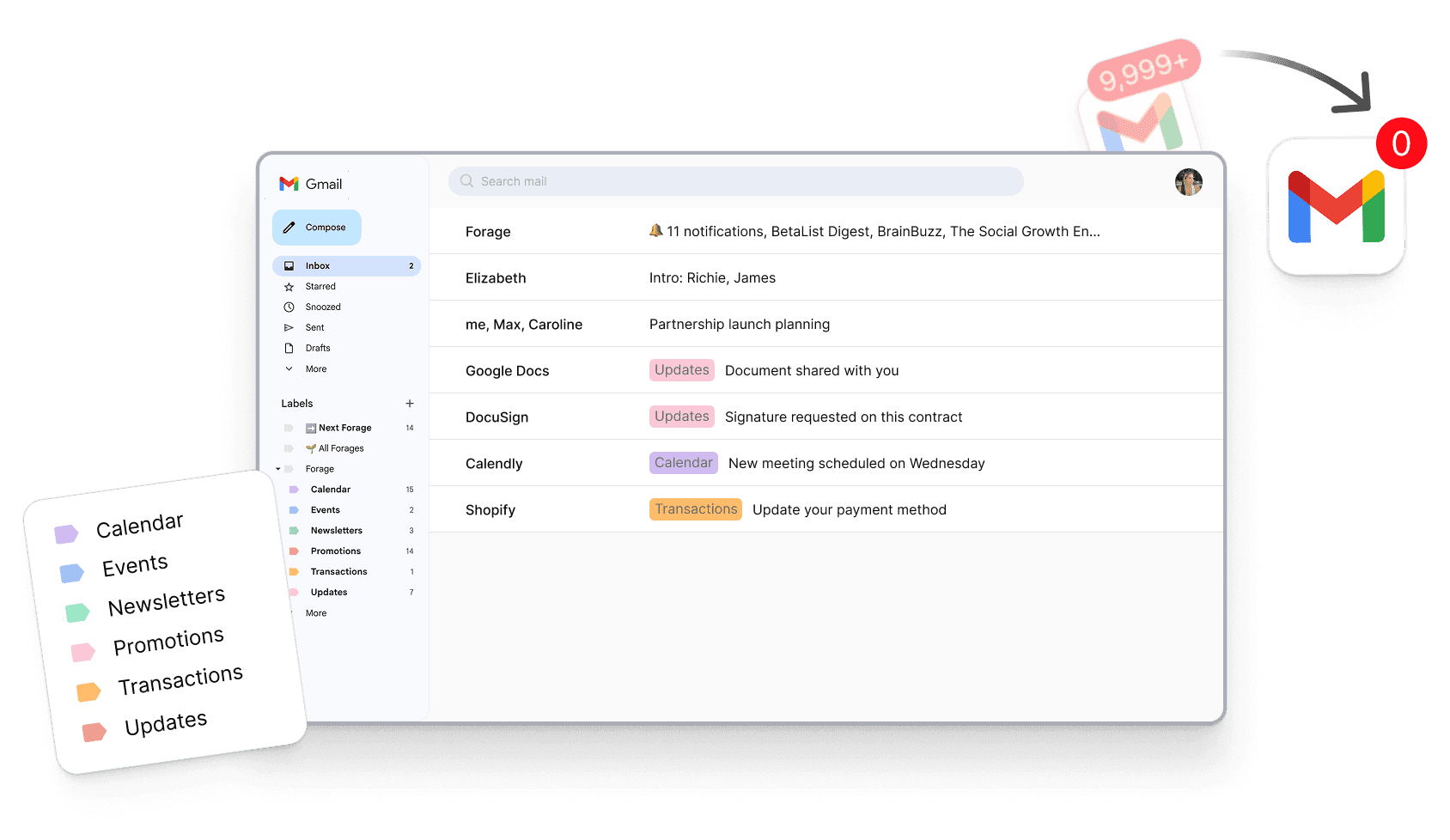Click the Calendar chip on the Calendly email

click(684, 463)
